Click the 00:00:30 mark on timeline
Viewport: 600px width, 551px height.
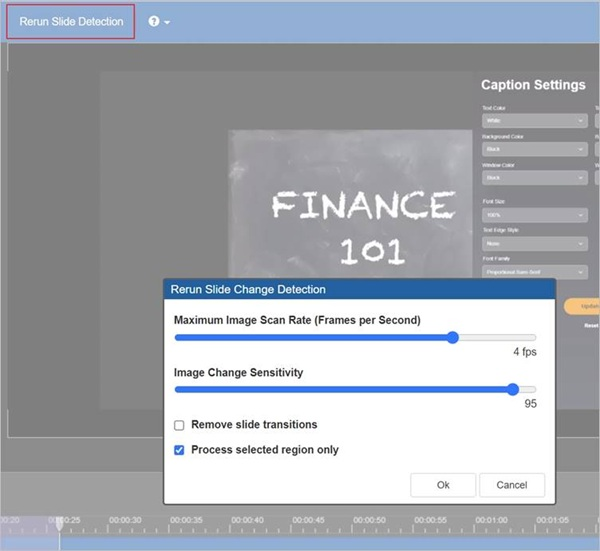[x=125, y=520]
